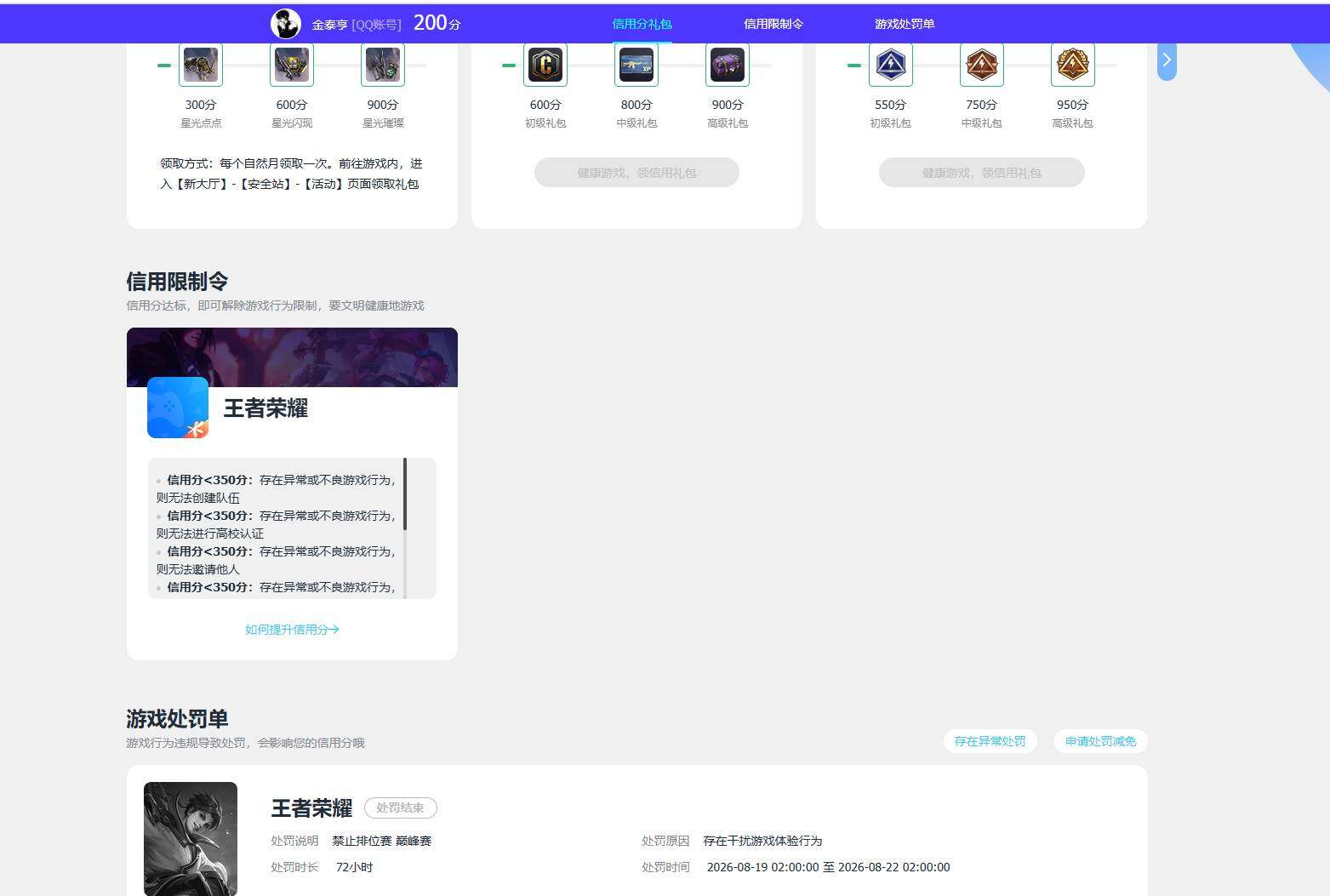Click the 金泰亨 [QQ账号] username
The height and width of the screenshot is (896, 1330).
[x=357, y=25]
